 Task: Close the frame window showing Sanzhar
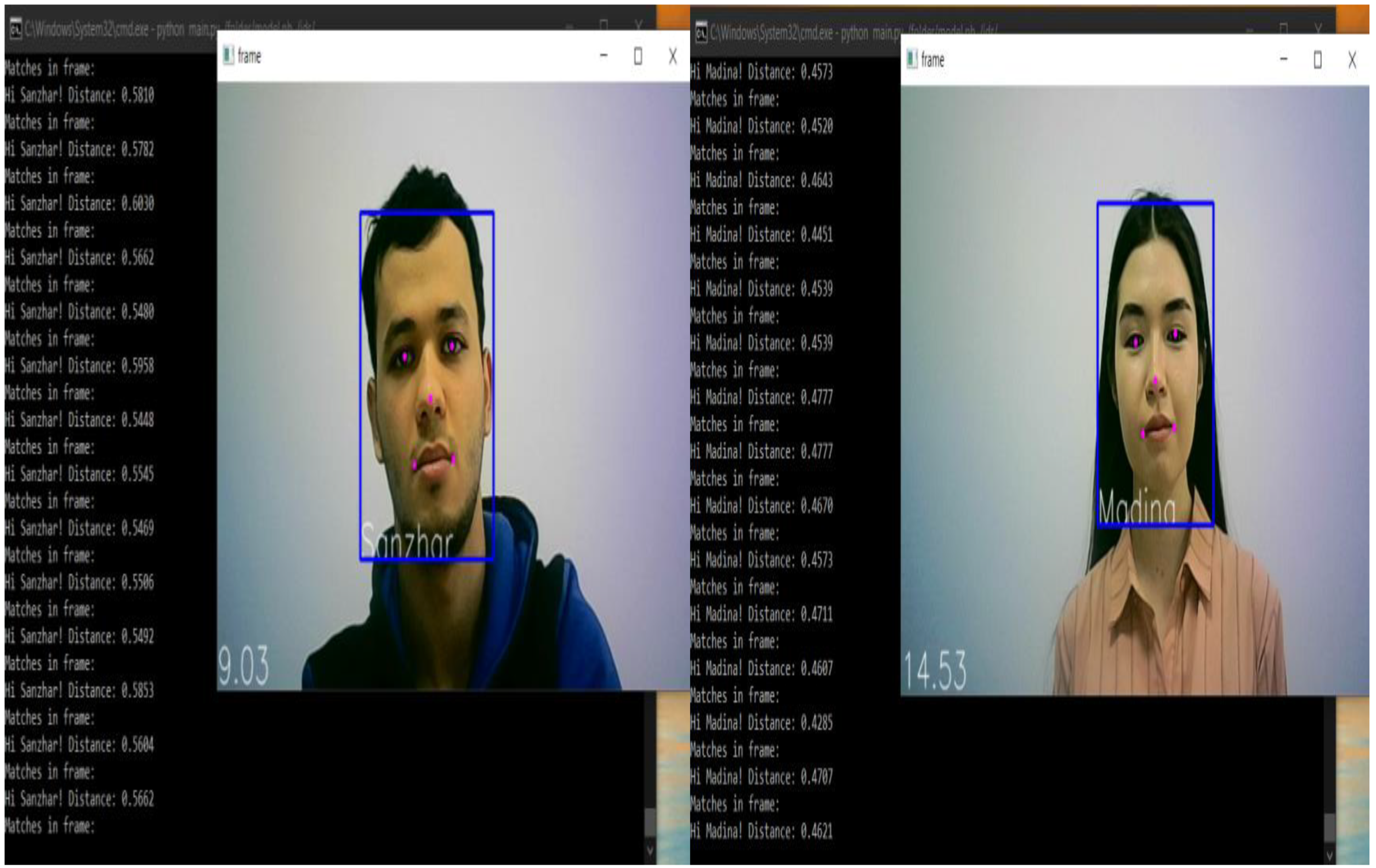coord(673,56)
